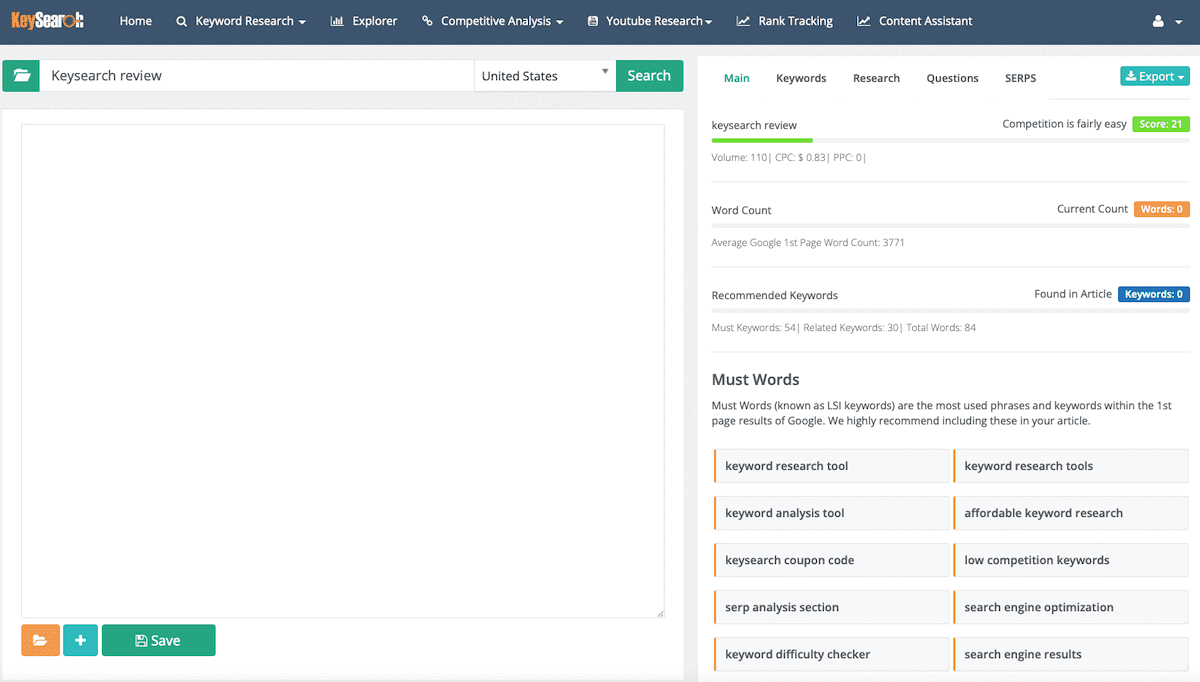Click the Score: 21 badge
Screen dimensions: 1200x682
(1161, 124)
